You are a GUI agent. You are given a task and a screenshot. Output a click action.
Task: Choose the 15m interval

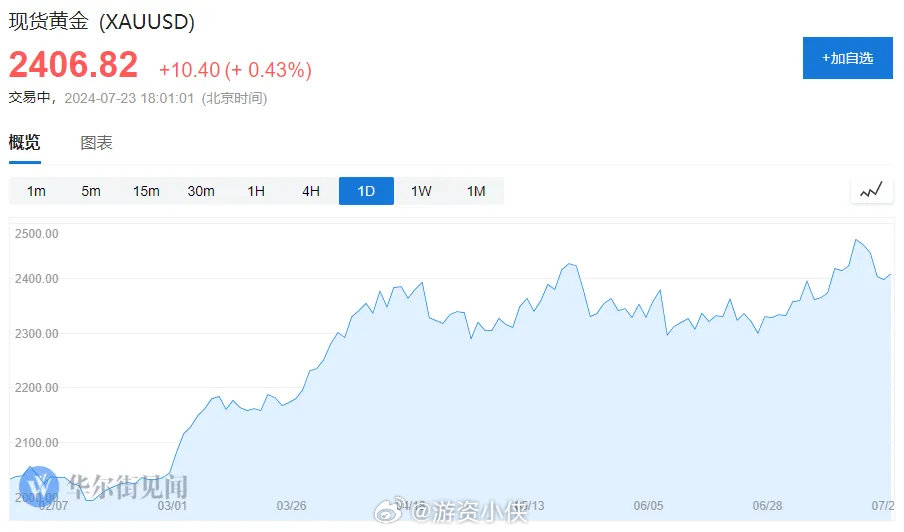(x=146, y=191)
